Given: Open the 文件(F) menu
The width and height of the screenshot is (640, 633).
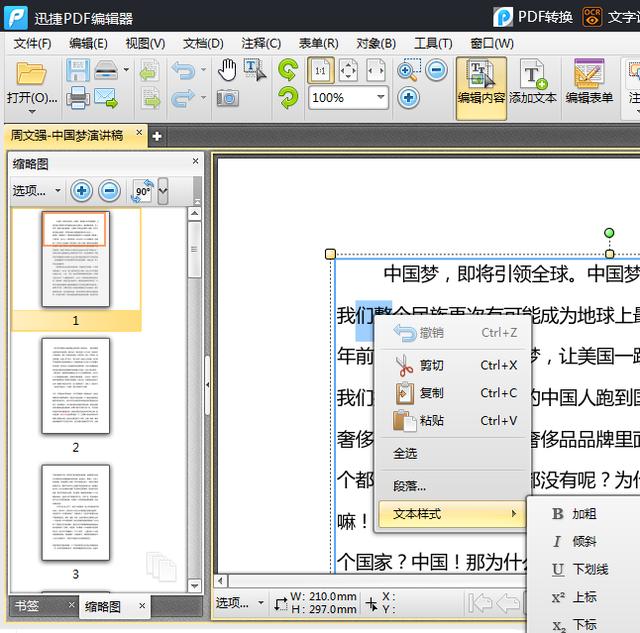Looking at the screenshot, I should [32, 43].
